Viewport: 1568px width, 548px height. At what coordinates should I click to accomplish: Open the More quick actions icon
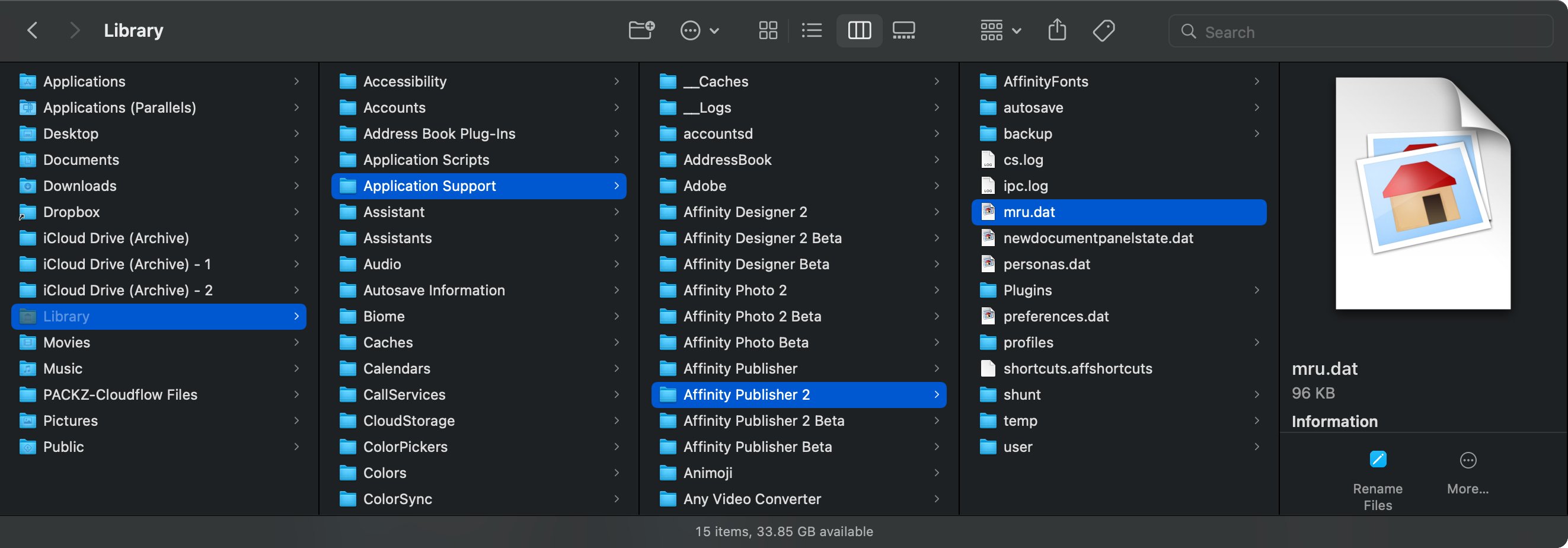point(1468,461)
